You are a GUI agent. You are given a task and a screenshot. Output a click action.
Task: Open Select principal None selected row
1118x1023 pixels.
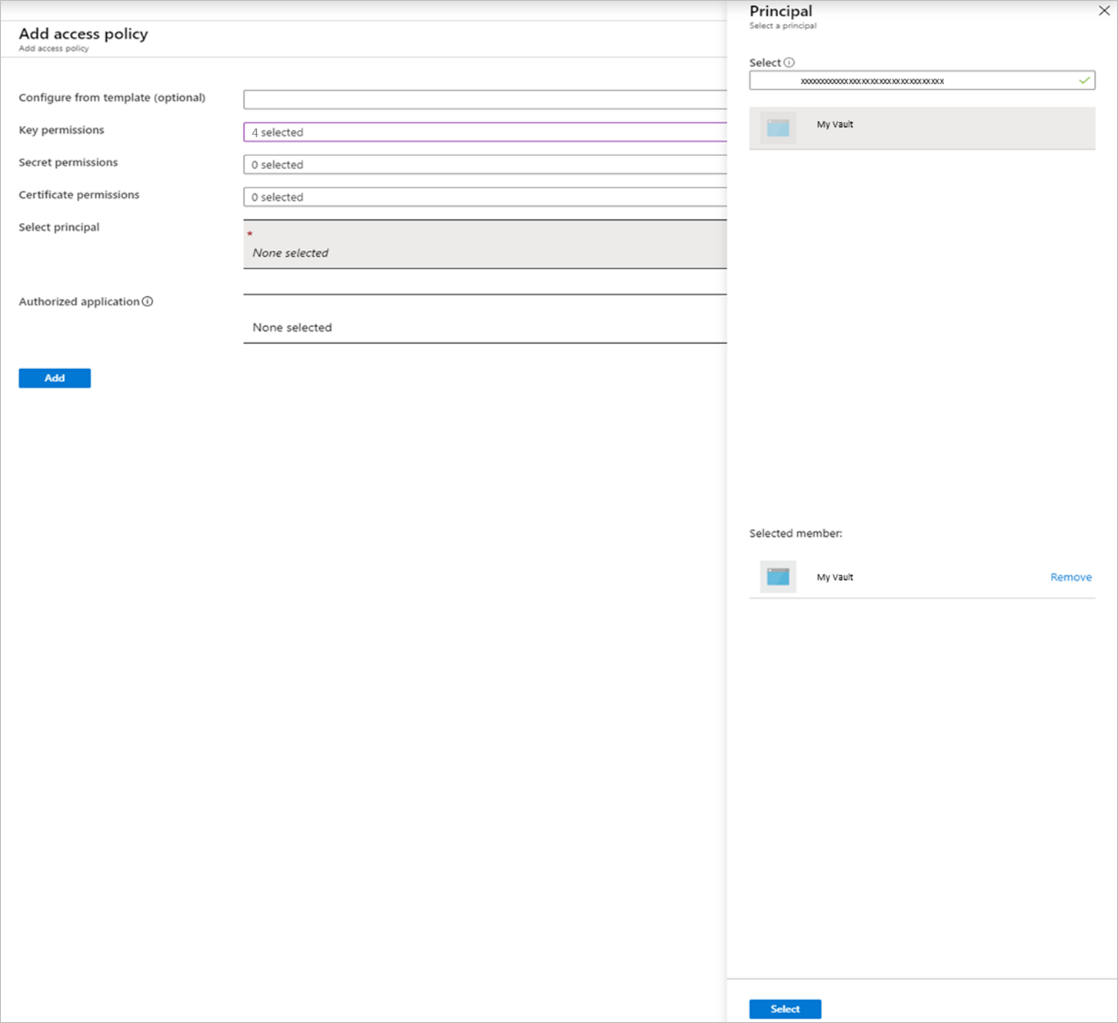tap(485, 245)
